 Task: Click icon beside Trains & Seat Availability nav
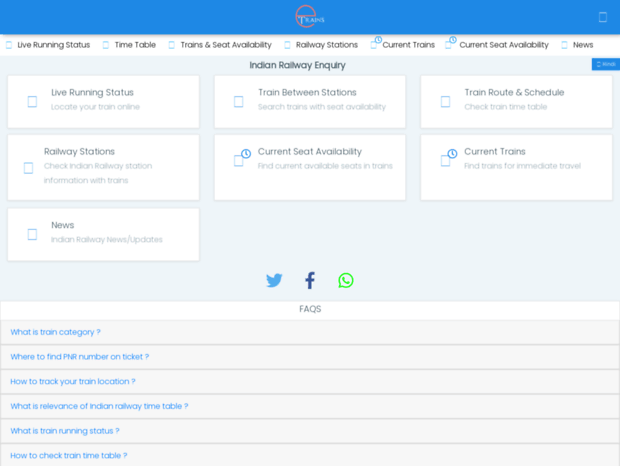pos(172,45)
